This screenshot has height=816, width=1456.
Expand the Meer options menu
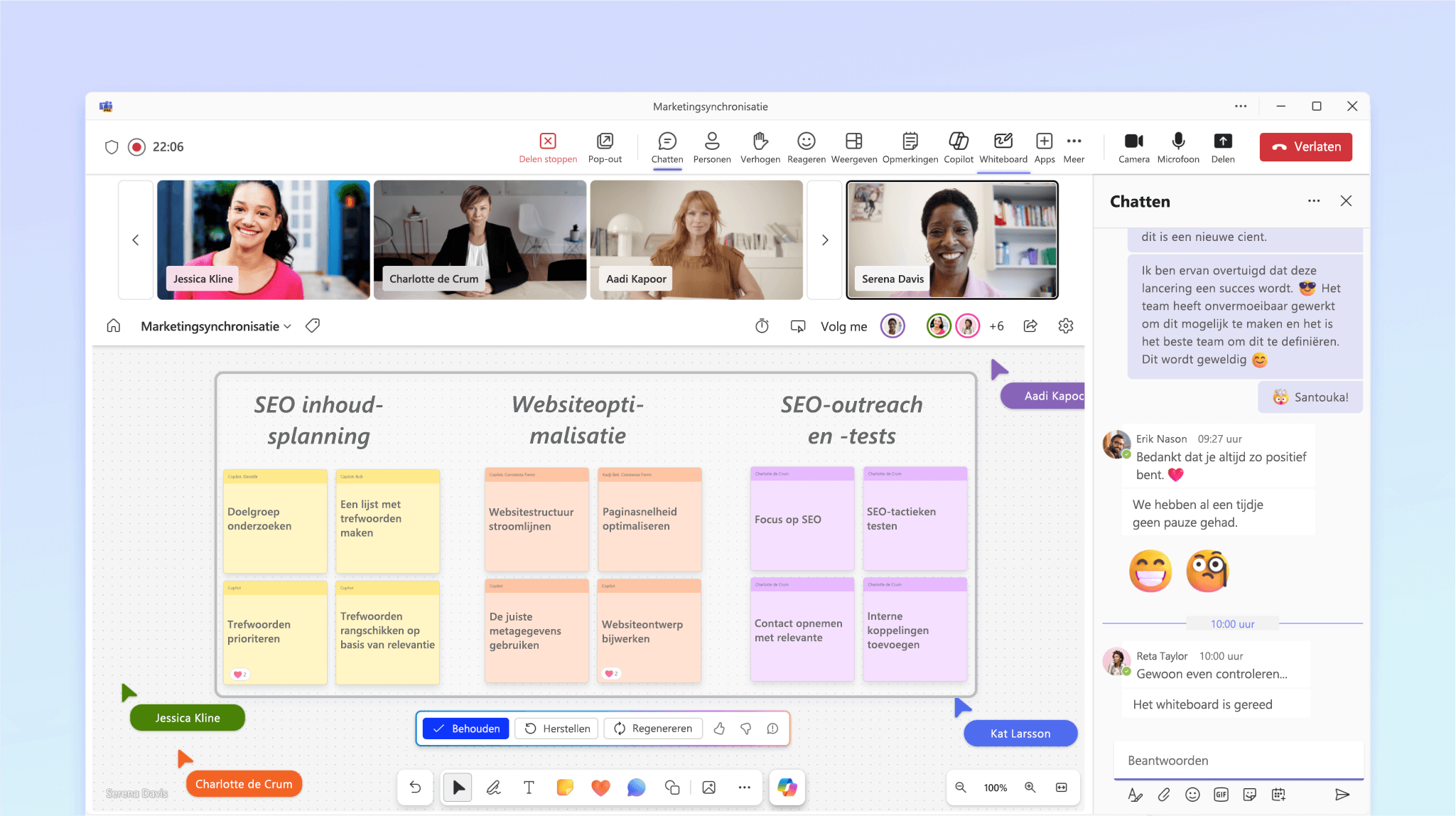pos(1075,146)
